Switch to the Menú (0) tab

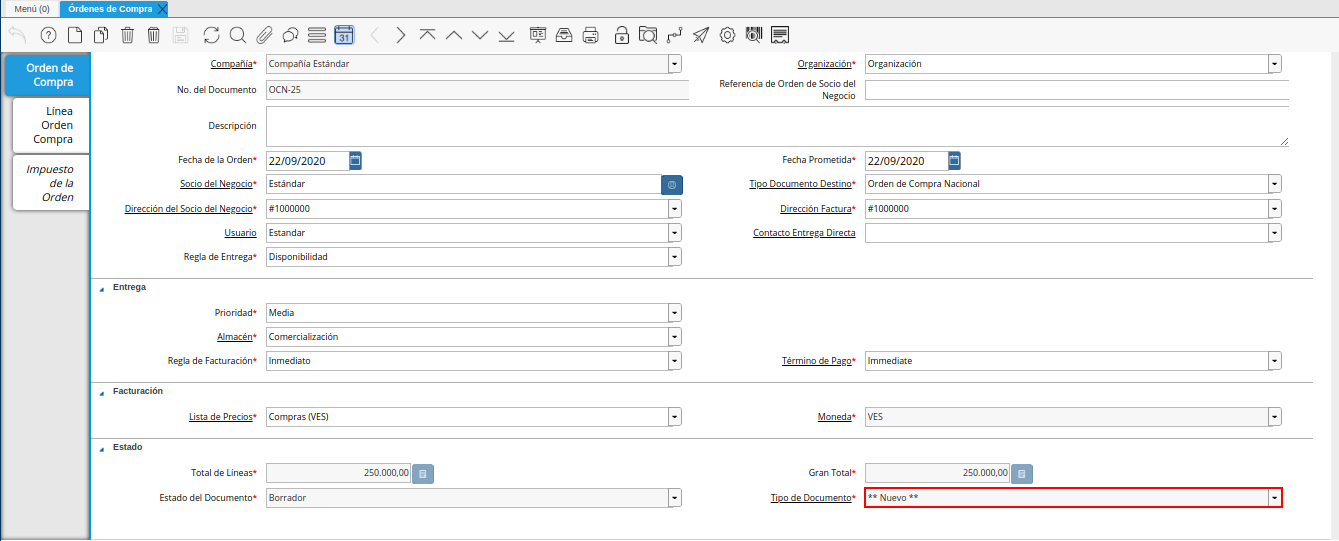pos(31,8)
